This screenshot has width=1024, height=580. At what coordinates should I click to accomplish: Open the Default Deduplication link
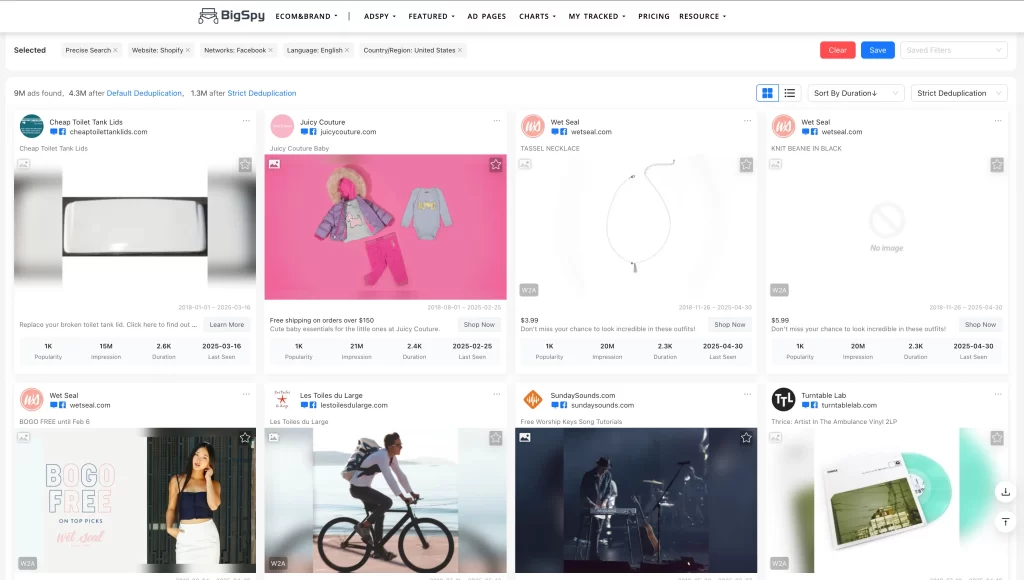tap(144, 93)
